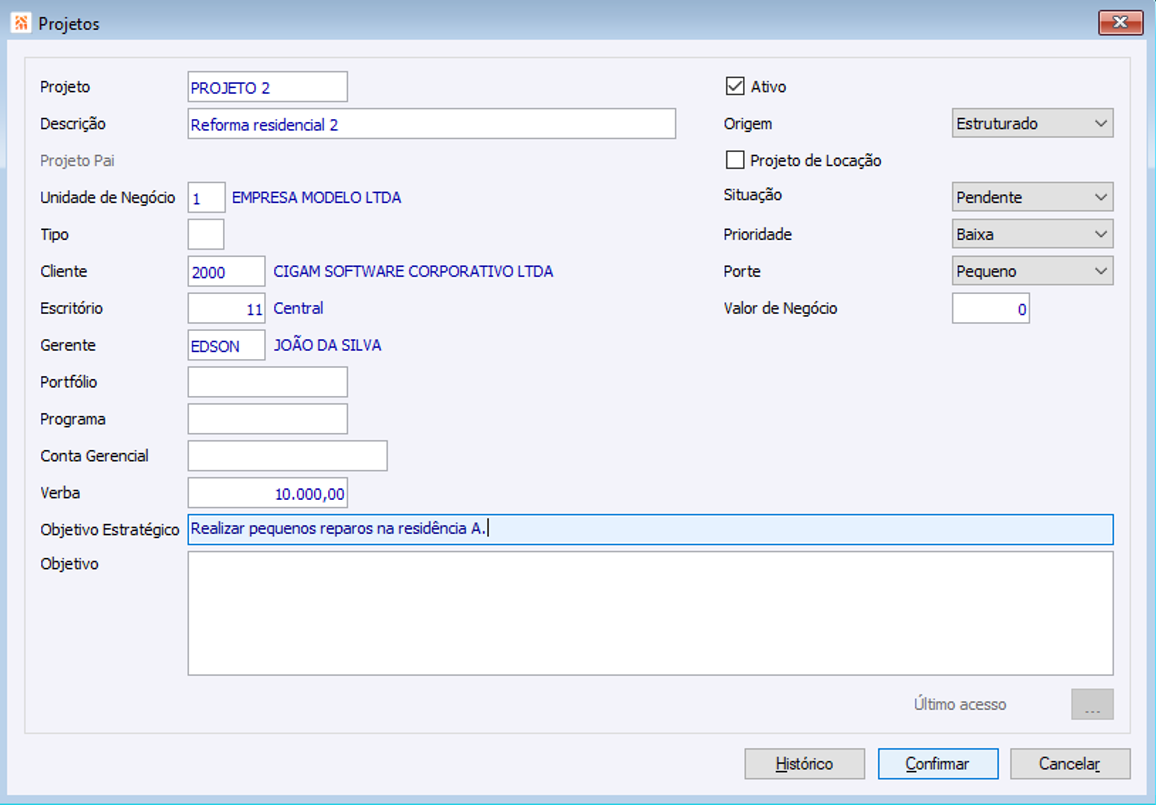This screenshot has width=1156, height=805.
Task: Click the Escritório field showing 11
Action: click(x=226, y=308)
